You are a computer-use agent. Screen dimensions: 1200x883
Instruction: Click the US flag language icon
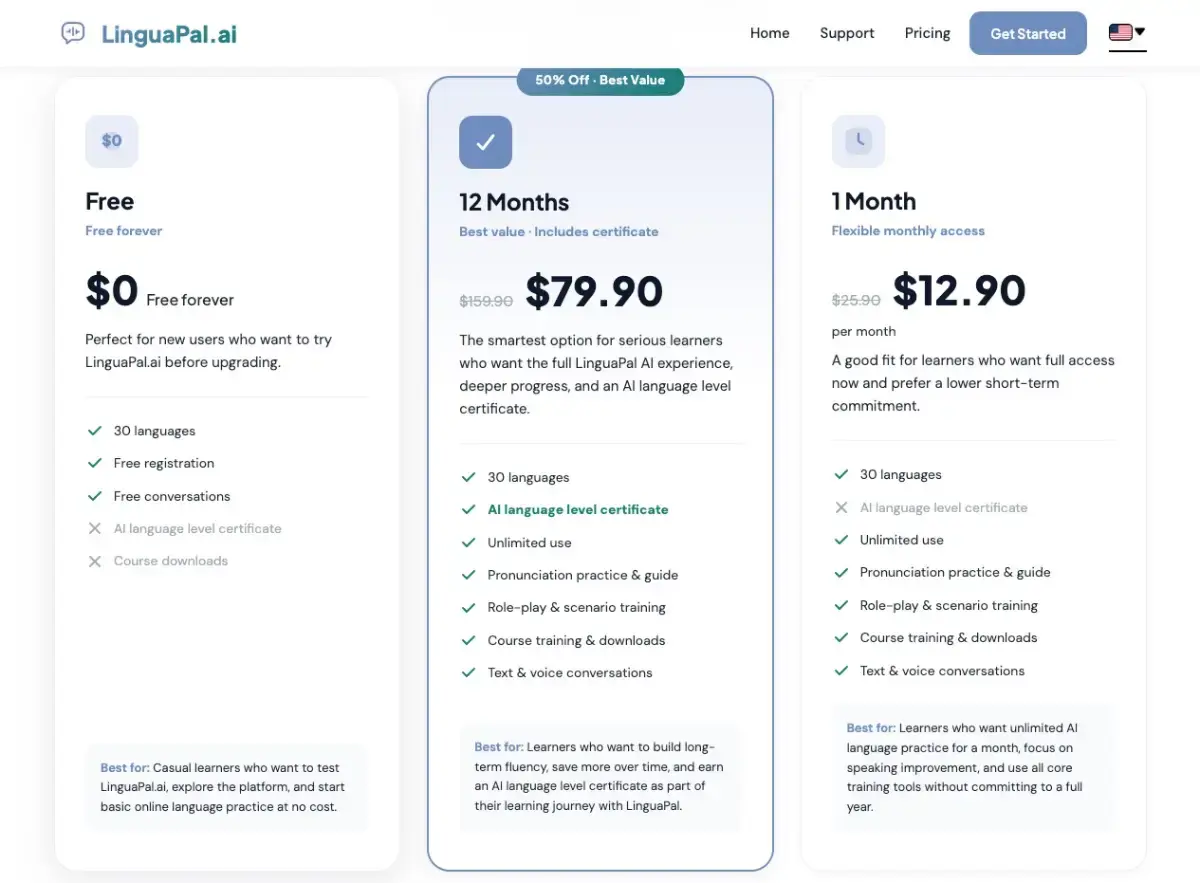point(1120,33)
